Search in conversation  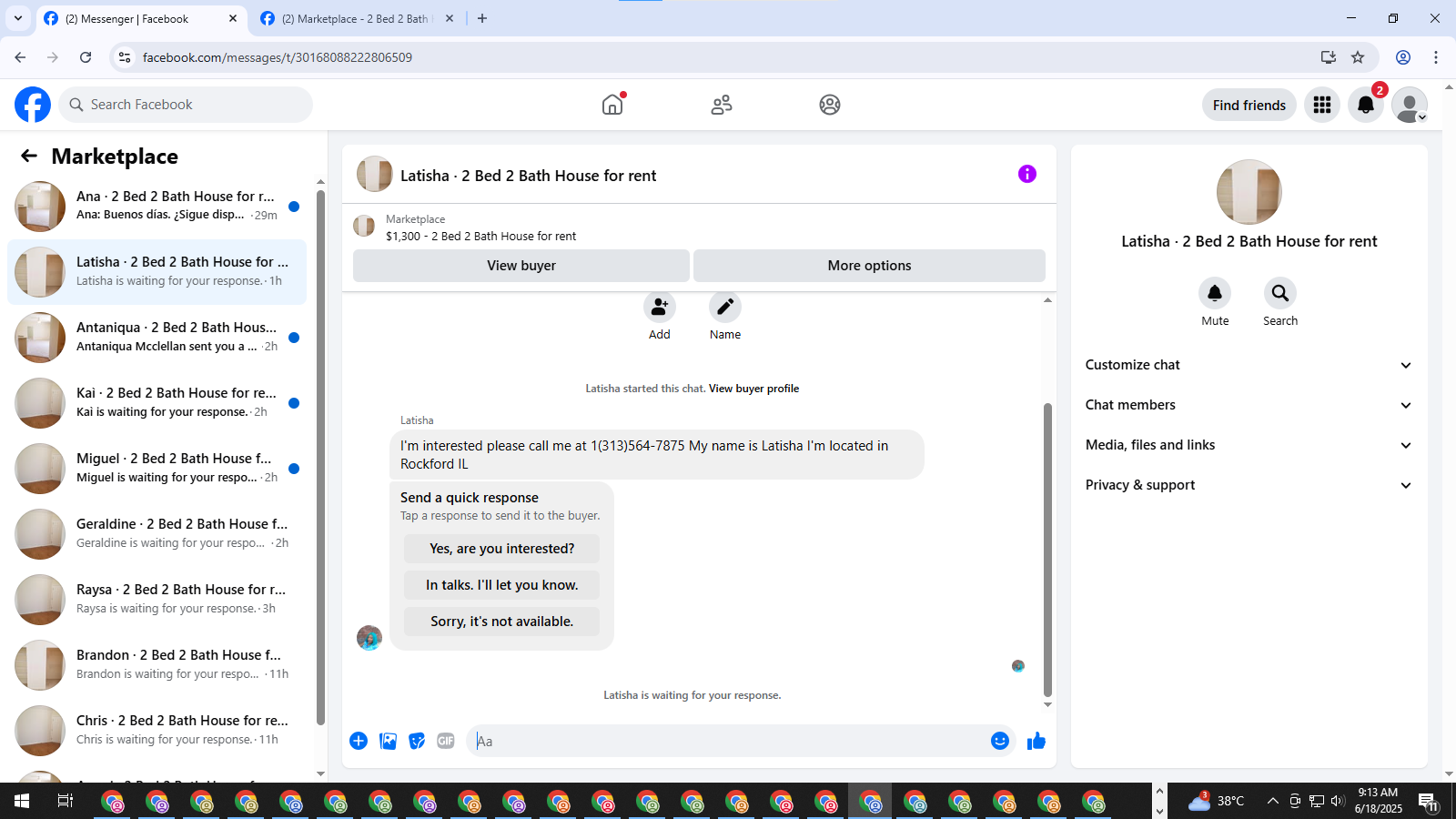pyautogui.click(x=1280, y=293)
